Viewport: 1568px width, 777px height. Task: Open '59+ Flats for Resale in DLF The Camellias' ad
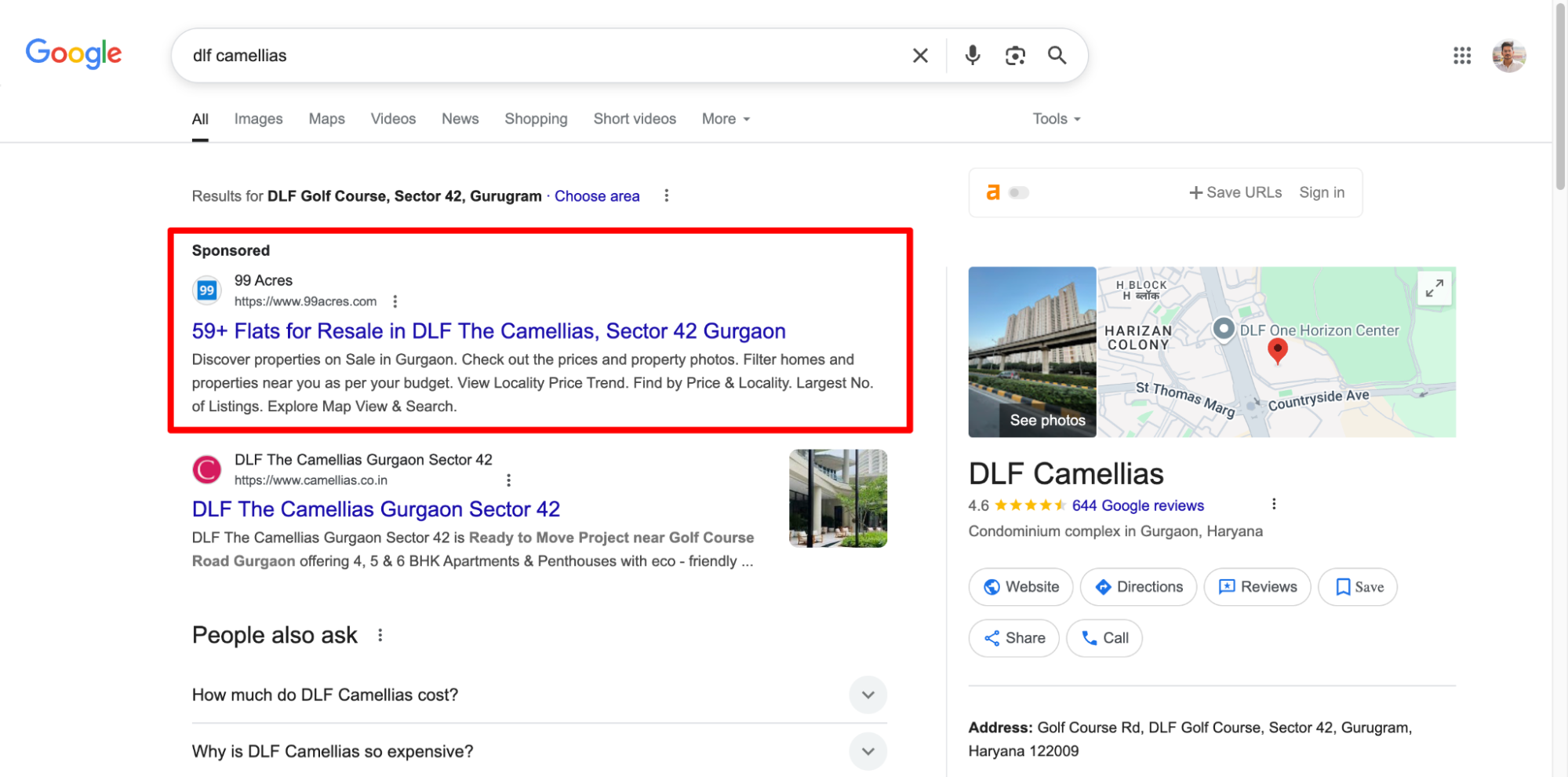[x=489, y=331]
